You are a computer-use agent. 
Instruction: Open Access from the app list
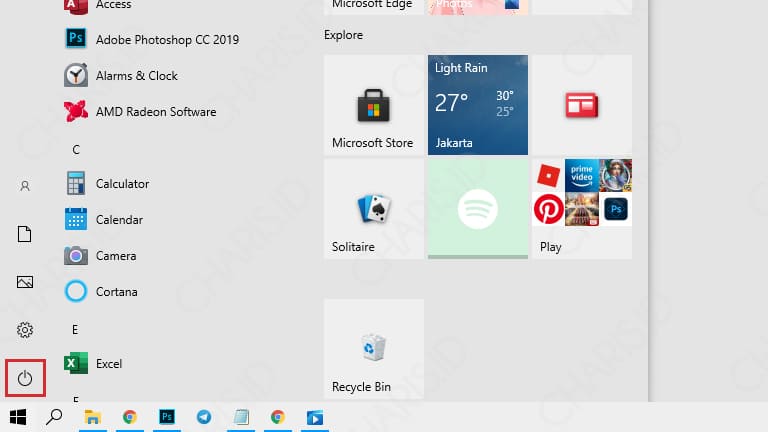[x=98, y=5]
